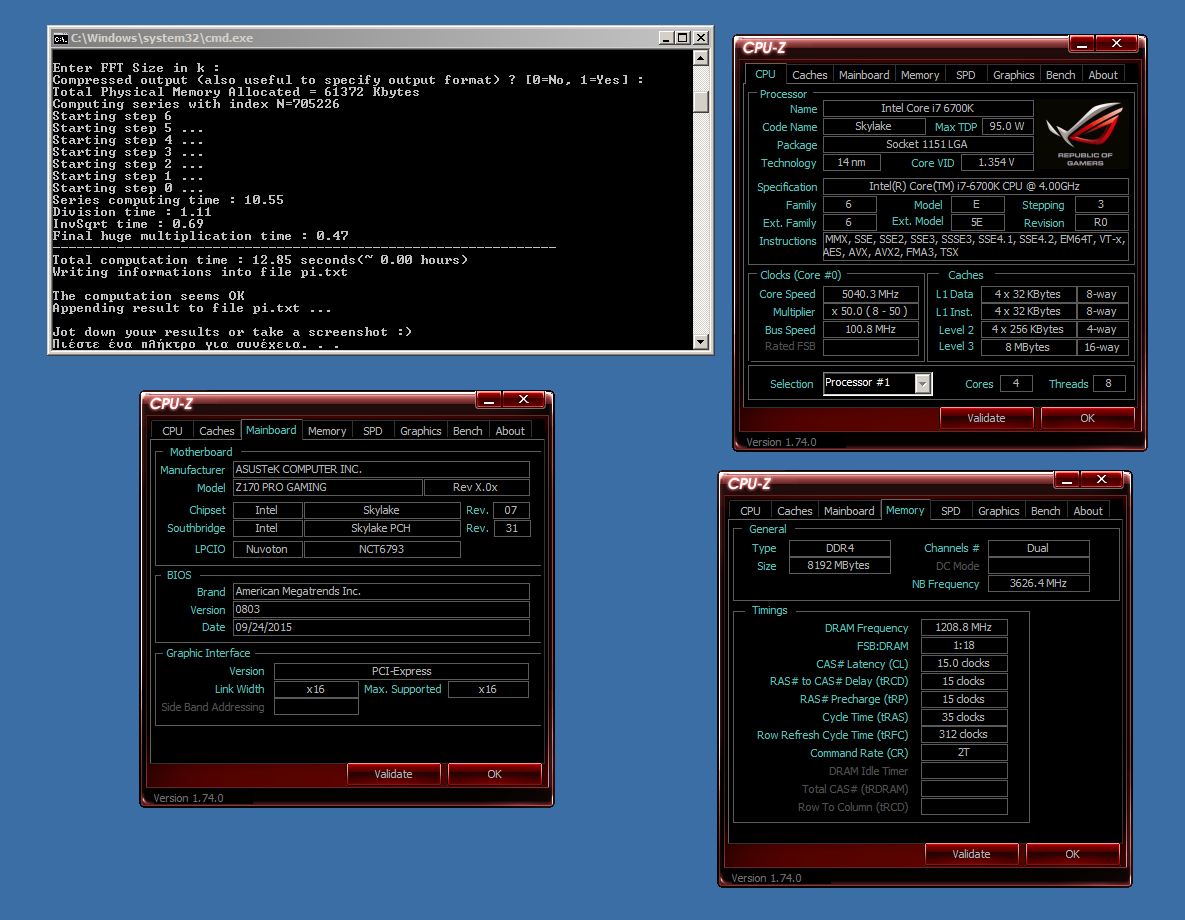Click the DRAM Frequency 1208.8 MHz value
This screenshot has width=1185, height=920.
click(964, 627)
